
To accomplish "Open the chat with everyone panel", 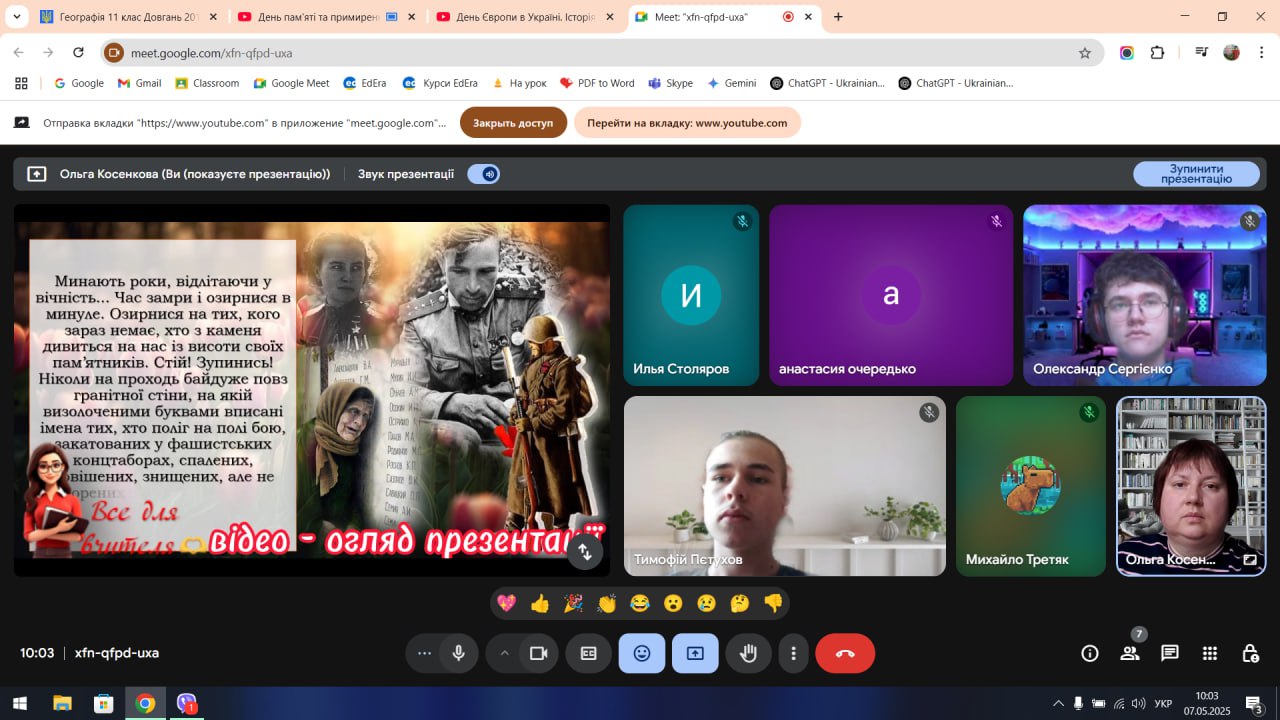I will click(1169, 654).
